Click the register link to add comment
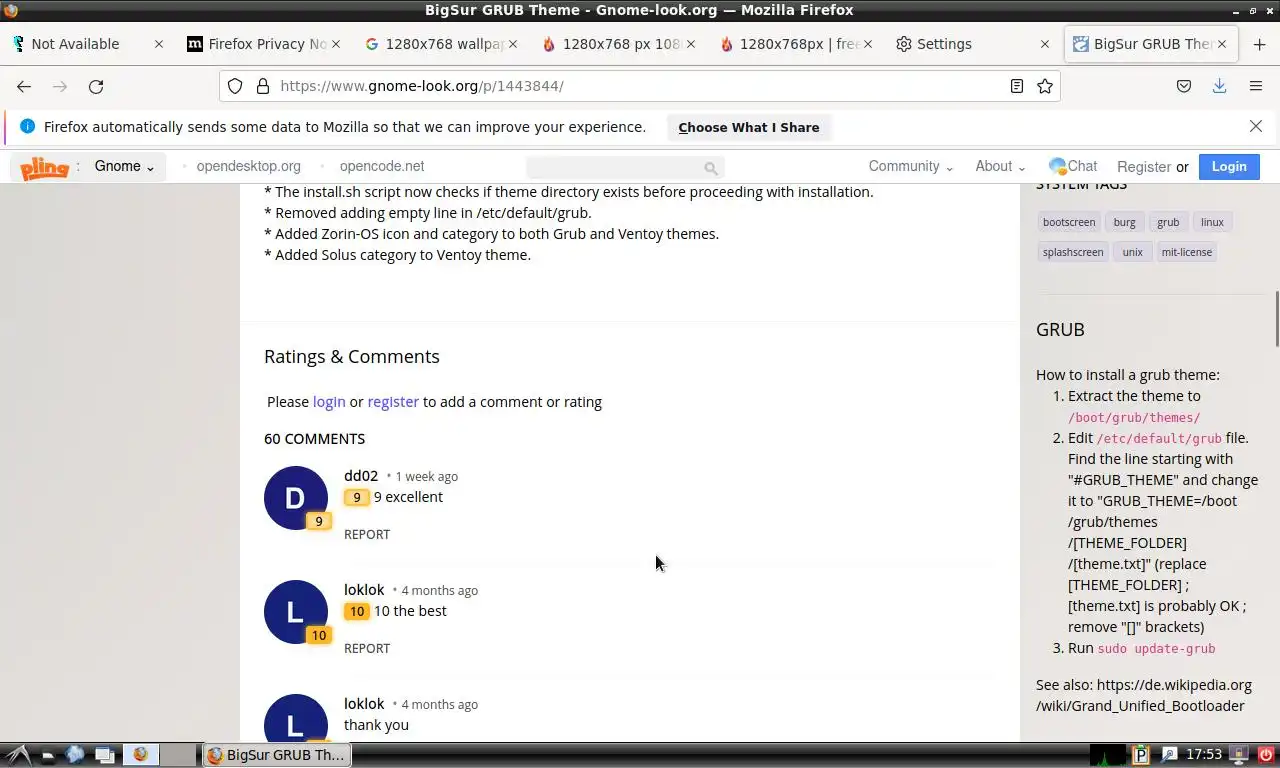The width and height of the screenshot is (1280, 768). [393, 401]
